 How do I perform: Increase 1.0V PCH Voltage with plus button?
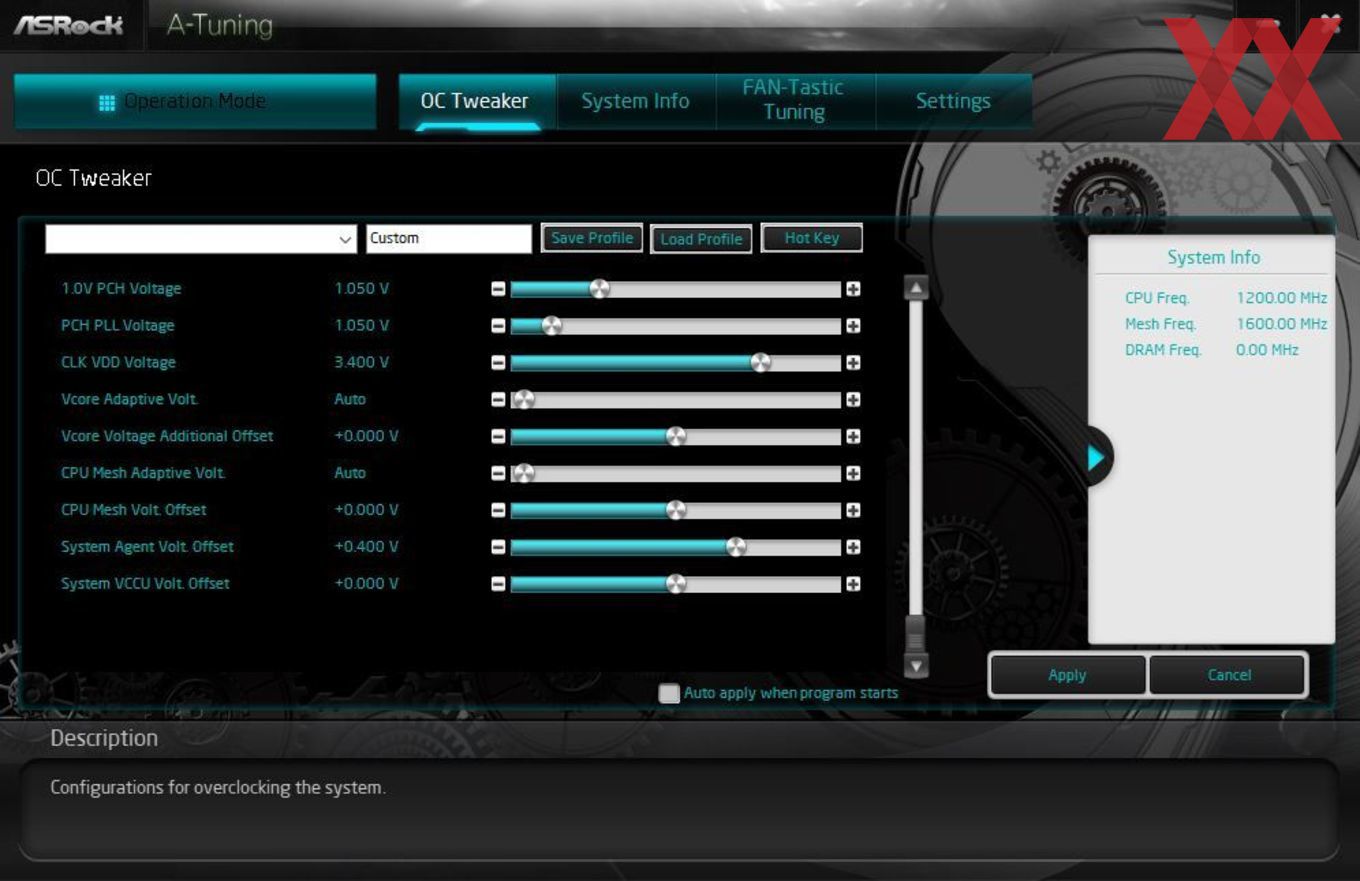pos(853,289)
